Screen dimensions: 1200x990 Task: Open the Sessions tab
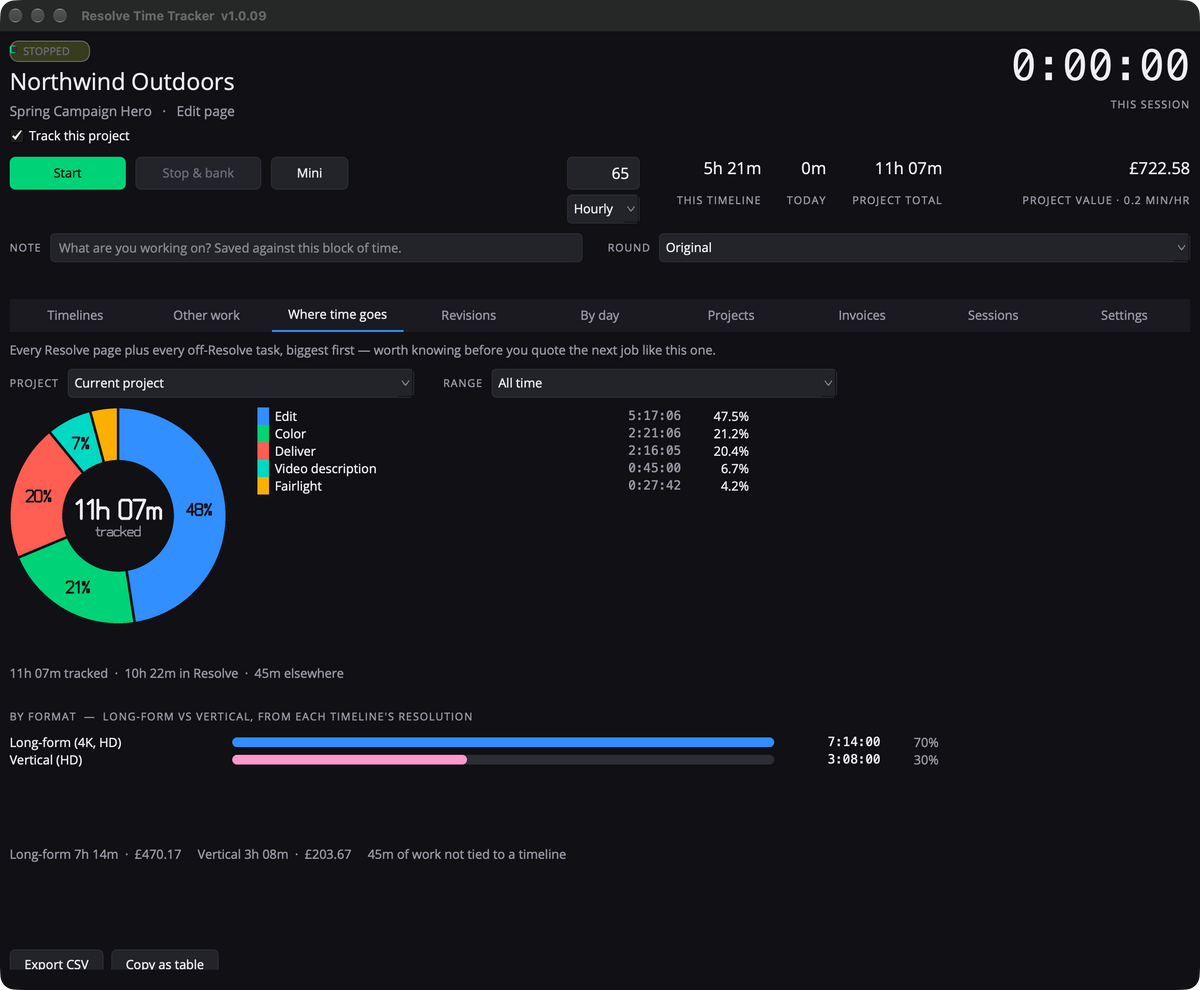click(x=993, y=315)
